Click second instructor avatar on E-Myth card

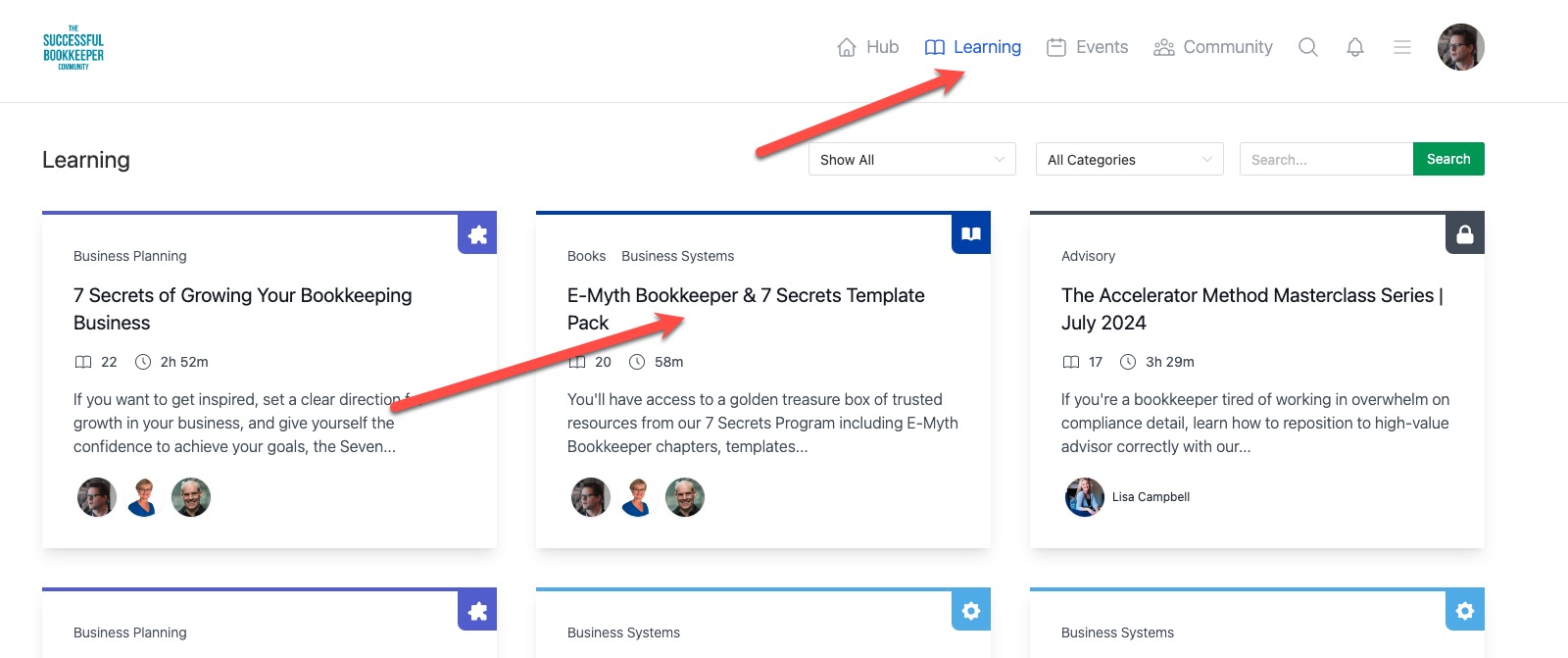click(x=638, y=497)
